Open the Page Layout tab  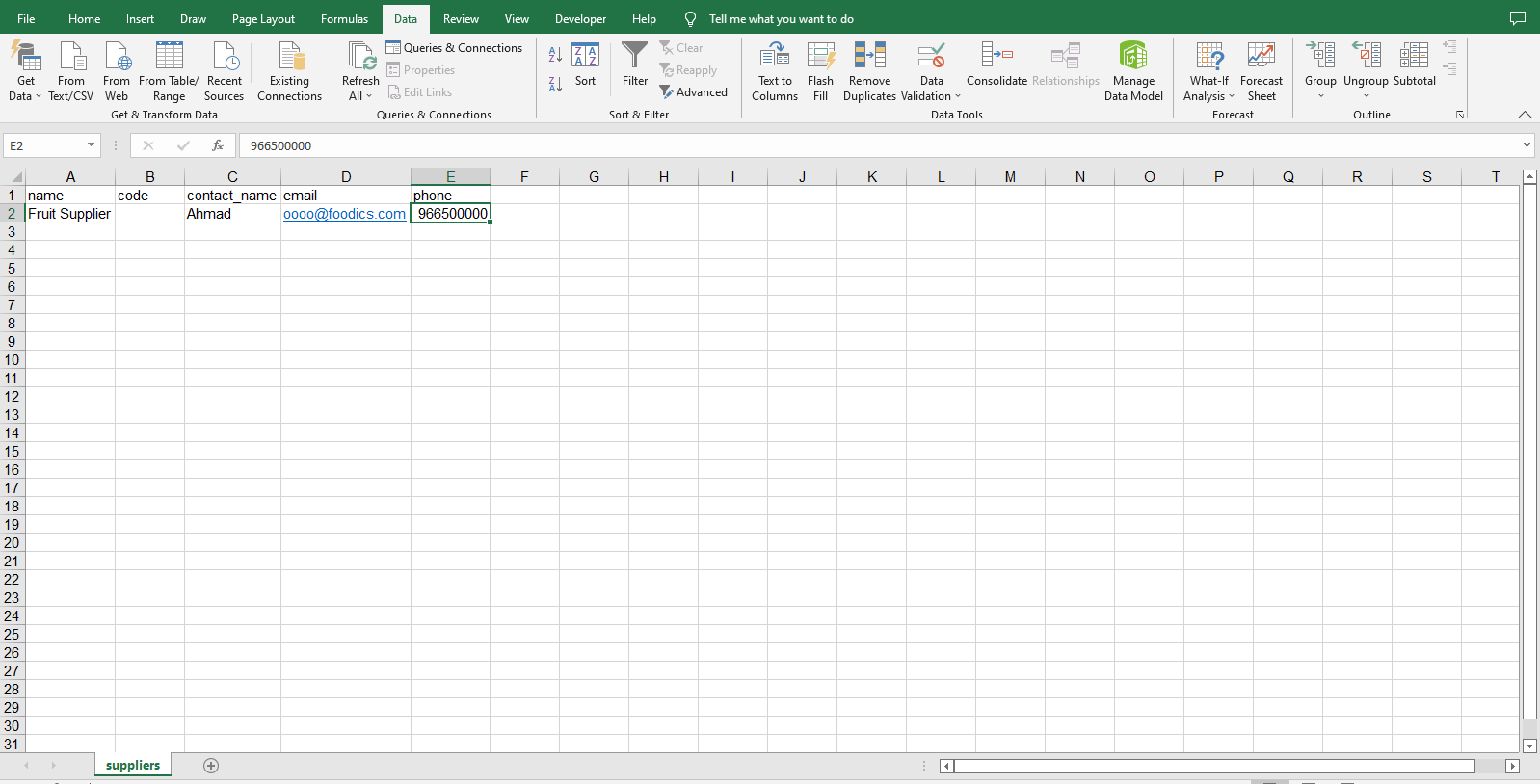[263, 19]
